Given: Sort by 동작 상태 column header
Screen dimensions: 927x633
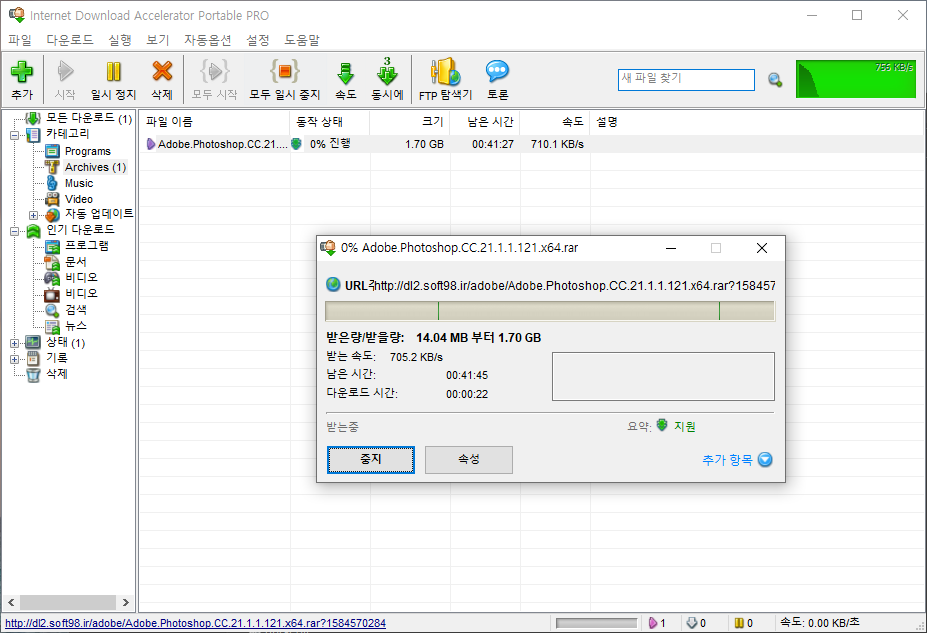Looking at the screenshot, I should 330,122.
